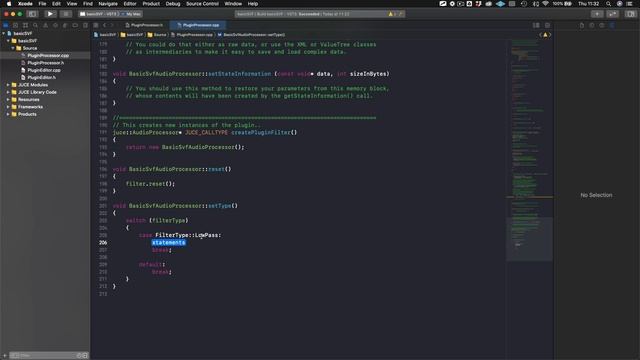Open the Product menu
Image resolution: width=640 pixels, height=360 pixels.
coord(151,4)
